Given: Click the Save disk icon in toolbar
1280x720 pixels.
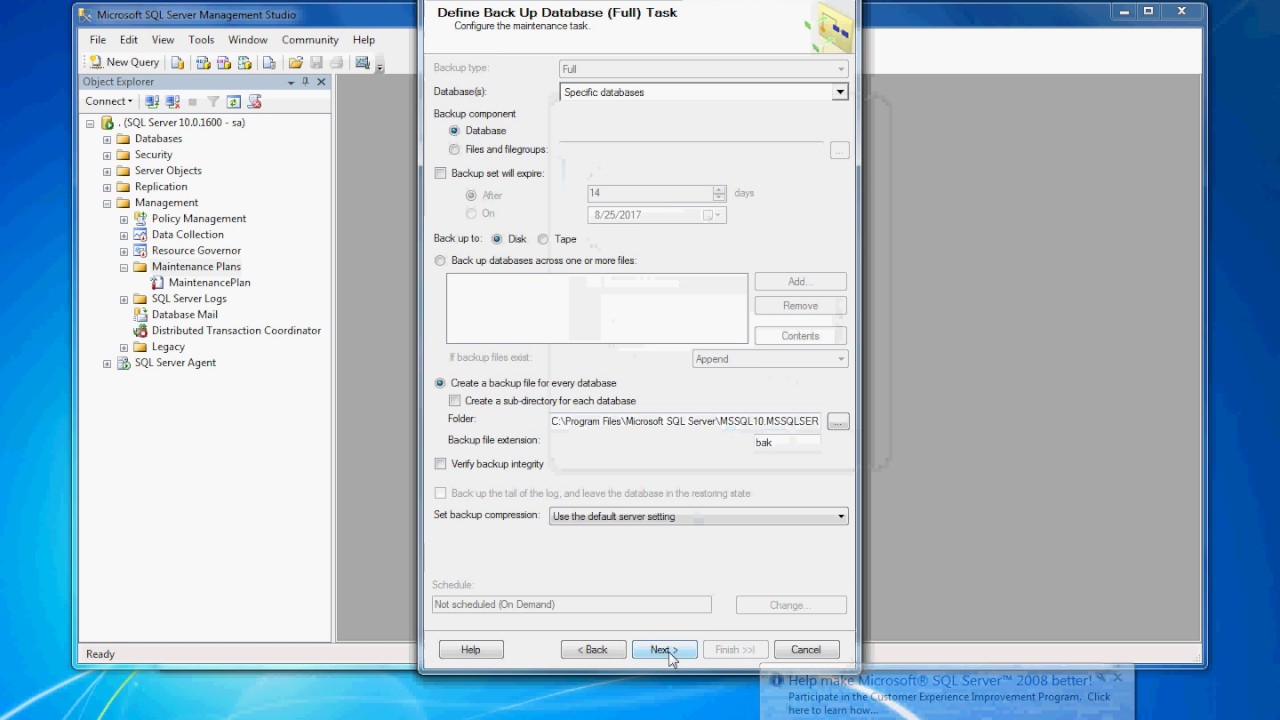Looking at the screenshot, I should 316,62.
